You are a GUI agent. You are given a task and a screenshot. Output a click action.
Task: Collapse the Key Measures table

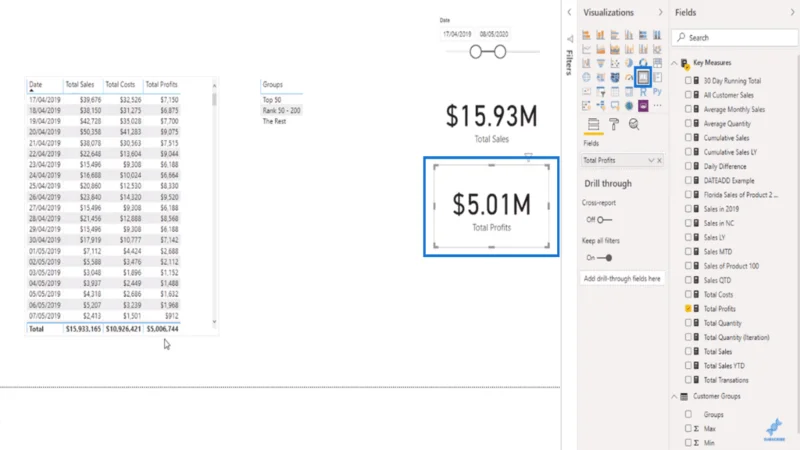674,63
